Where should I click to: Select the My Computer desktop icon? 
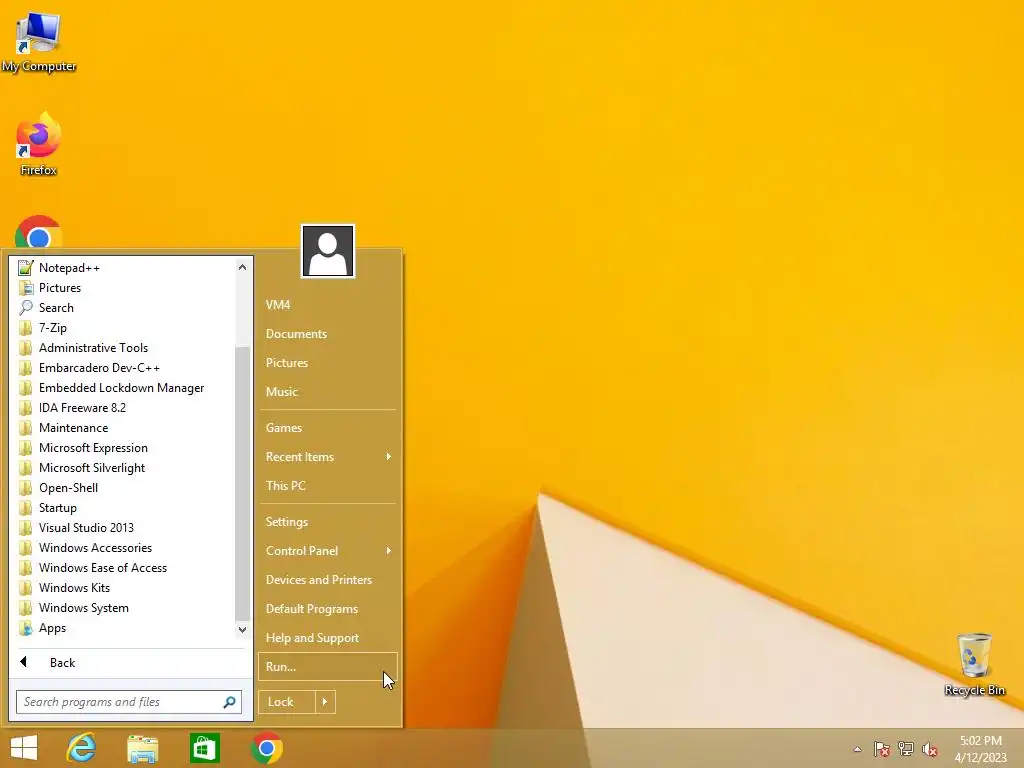click(39, 41)
